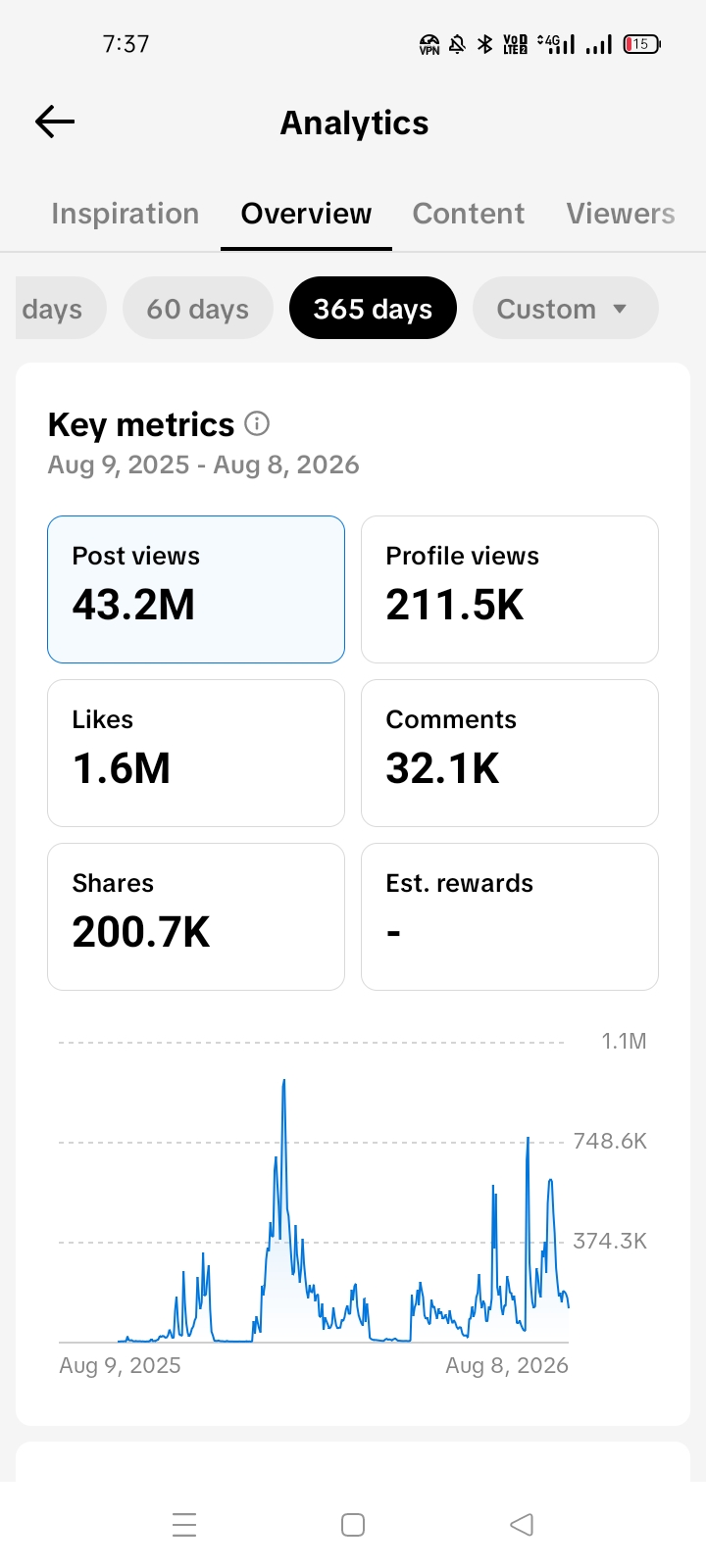
Task: Select the Post views metric card
Action: click(196, 590)
